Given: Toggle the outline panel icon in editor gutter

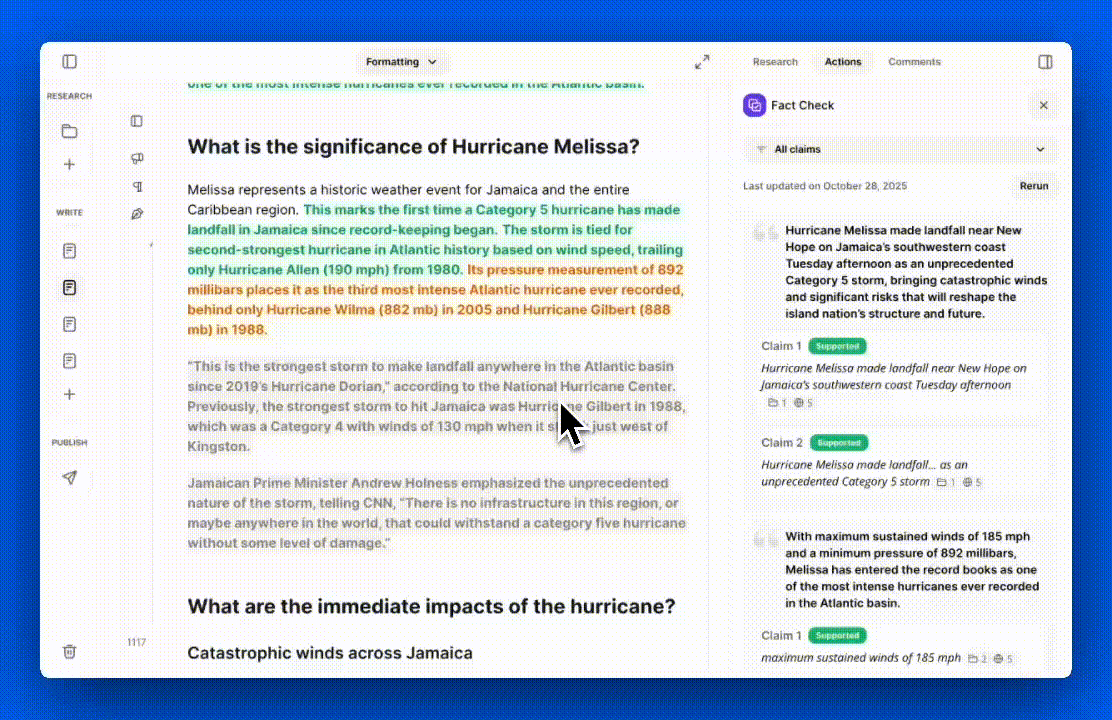Looking at the screenshot, I should click(137, 121).
